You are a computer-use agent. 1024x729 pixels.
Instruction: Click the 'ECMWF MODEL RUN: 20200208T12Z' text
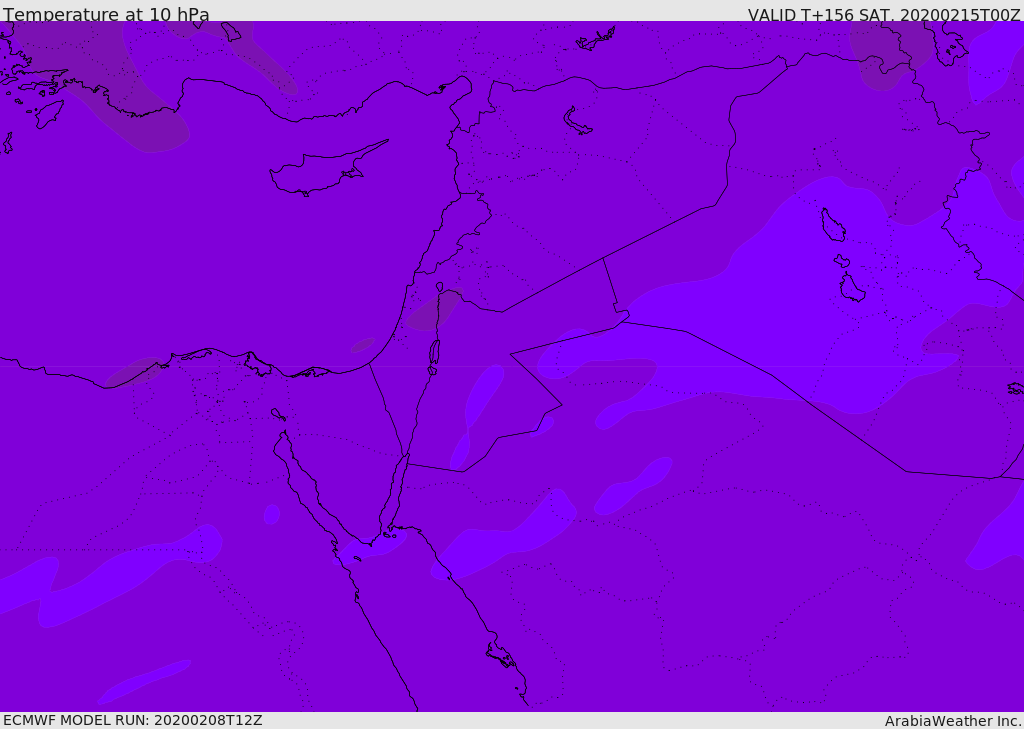133,720
